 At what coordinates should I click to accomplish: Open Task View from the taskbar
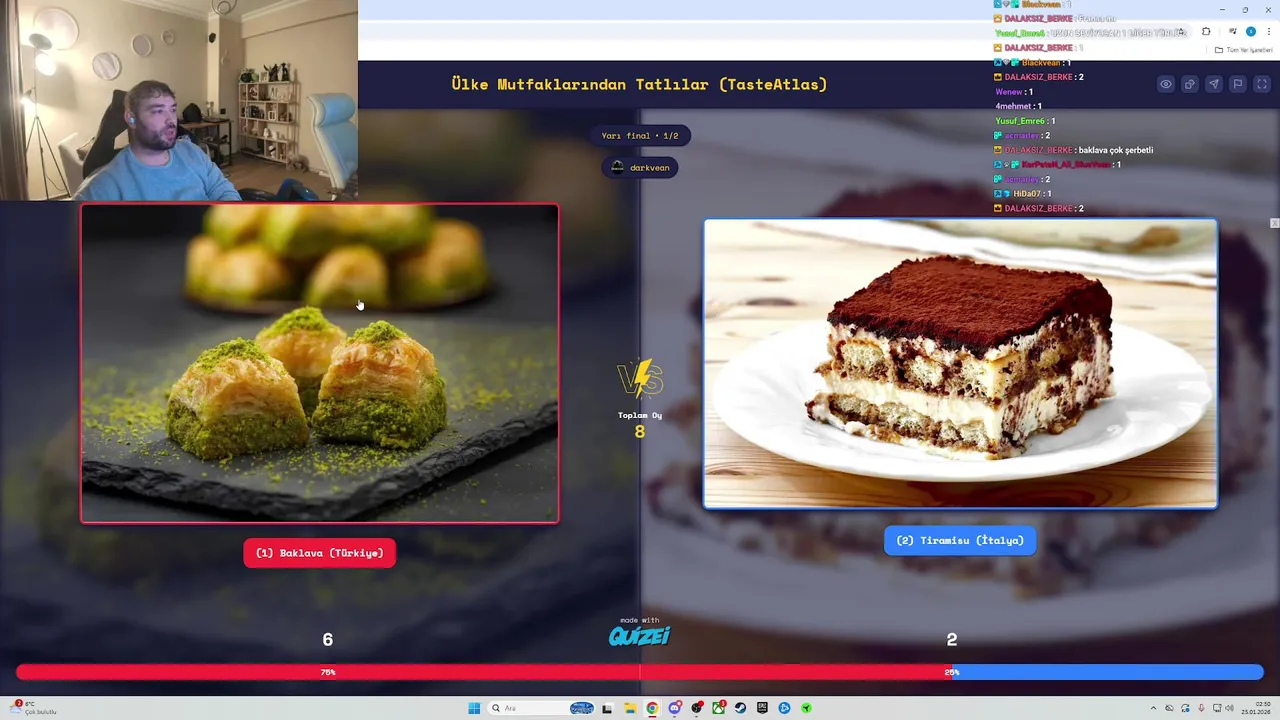tap(607, 708)
